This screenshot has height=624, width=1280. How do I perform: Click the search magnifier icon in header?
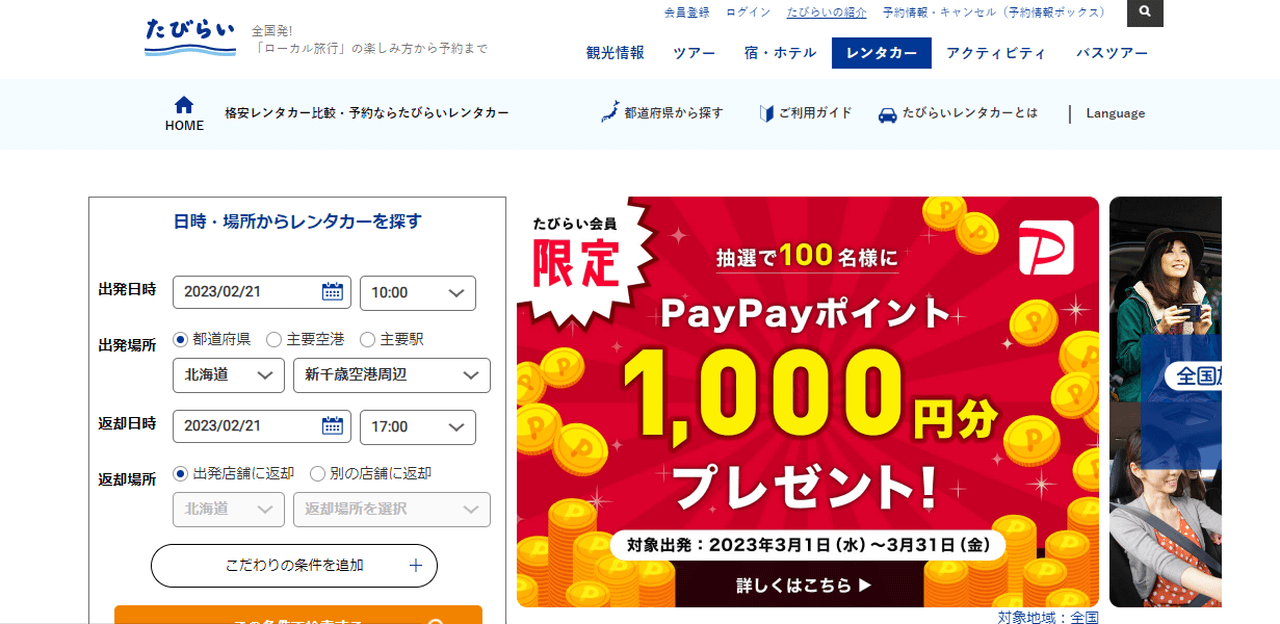1145,13
